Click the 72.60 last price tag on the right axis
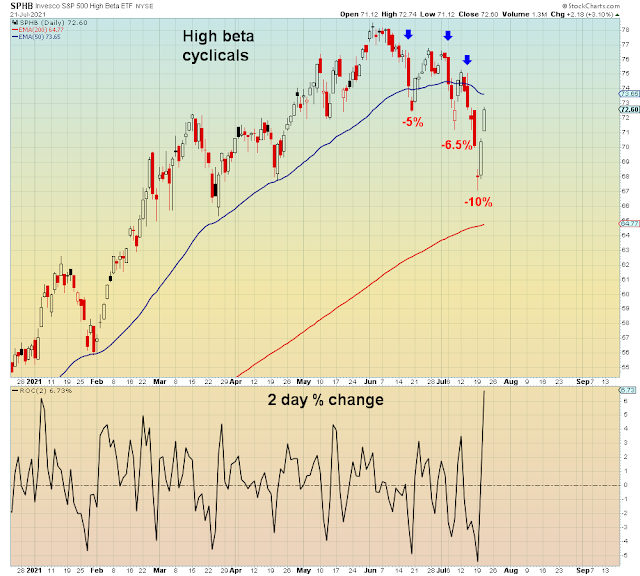 (629, 109)
